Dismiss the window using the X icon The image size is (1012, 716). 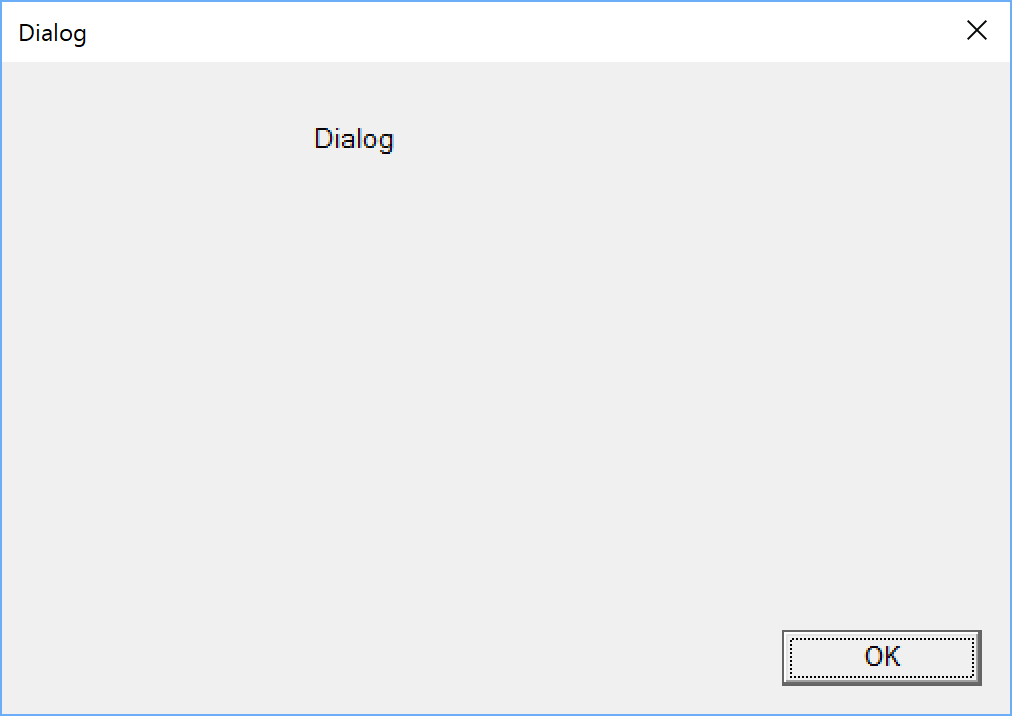click(x=977, y=30)
